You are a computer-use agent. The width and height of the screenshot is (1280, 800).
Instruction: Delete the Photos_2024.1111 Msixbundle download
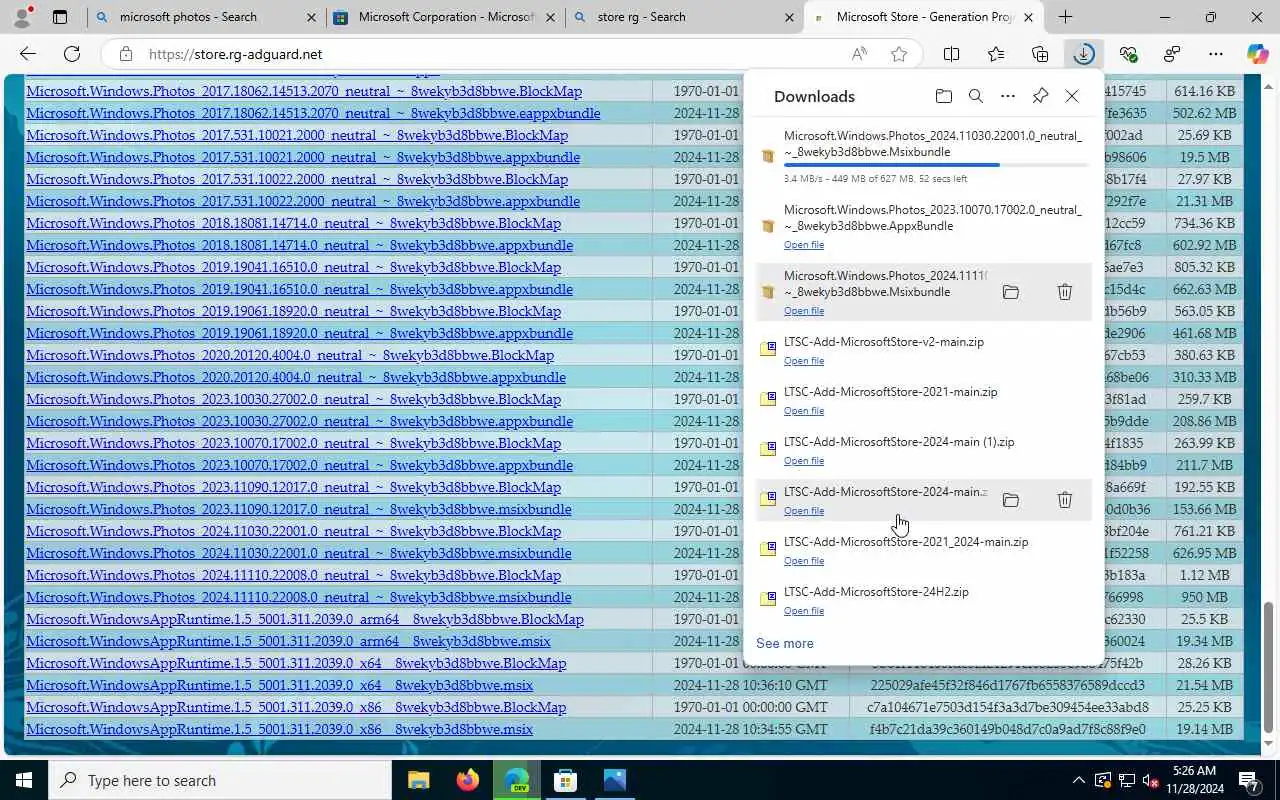pyautogui.click(x=1065, y=292)
